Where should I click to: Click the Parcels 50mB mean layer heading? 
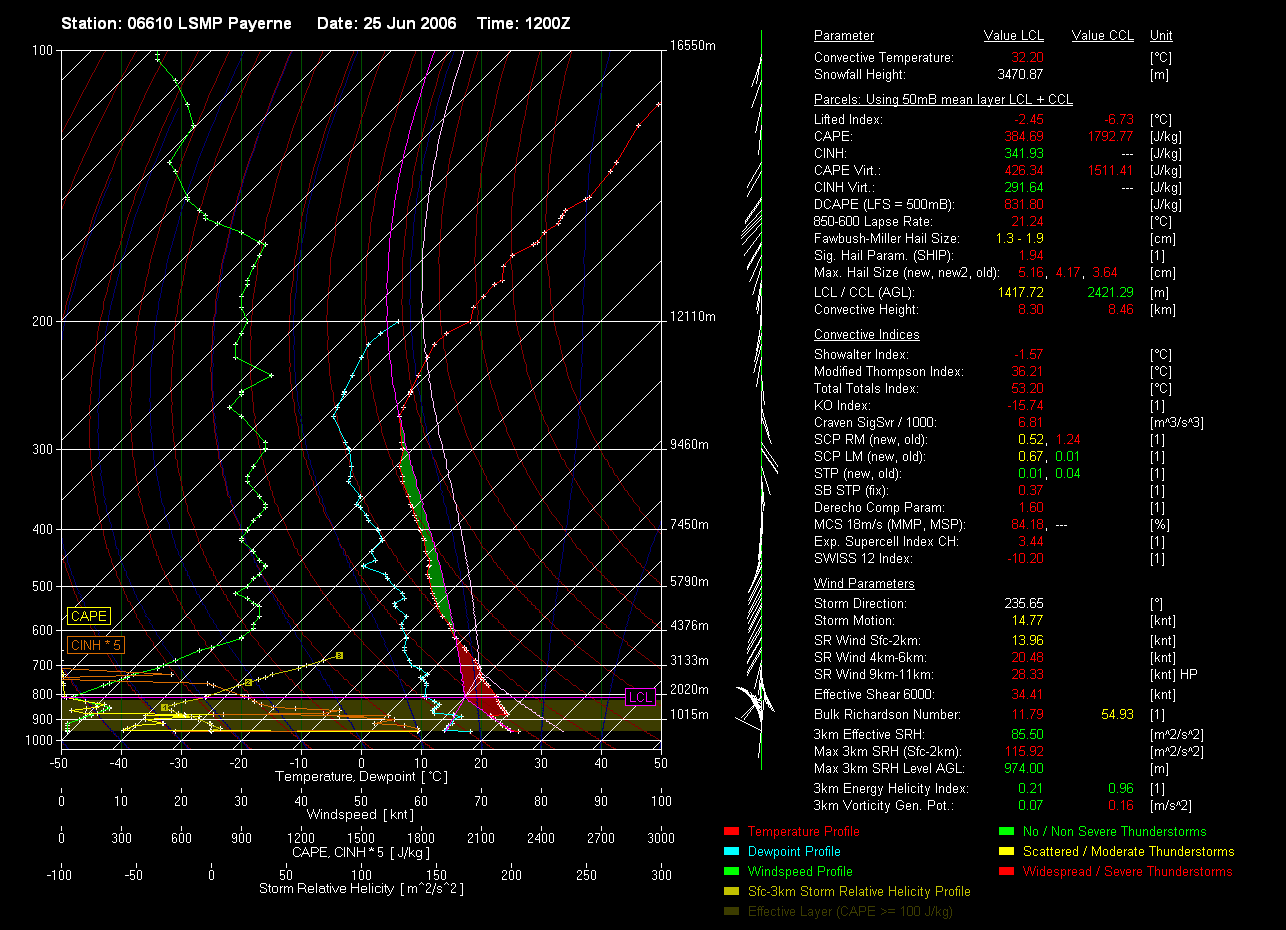coord(943,100)
